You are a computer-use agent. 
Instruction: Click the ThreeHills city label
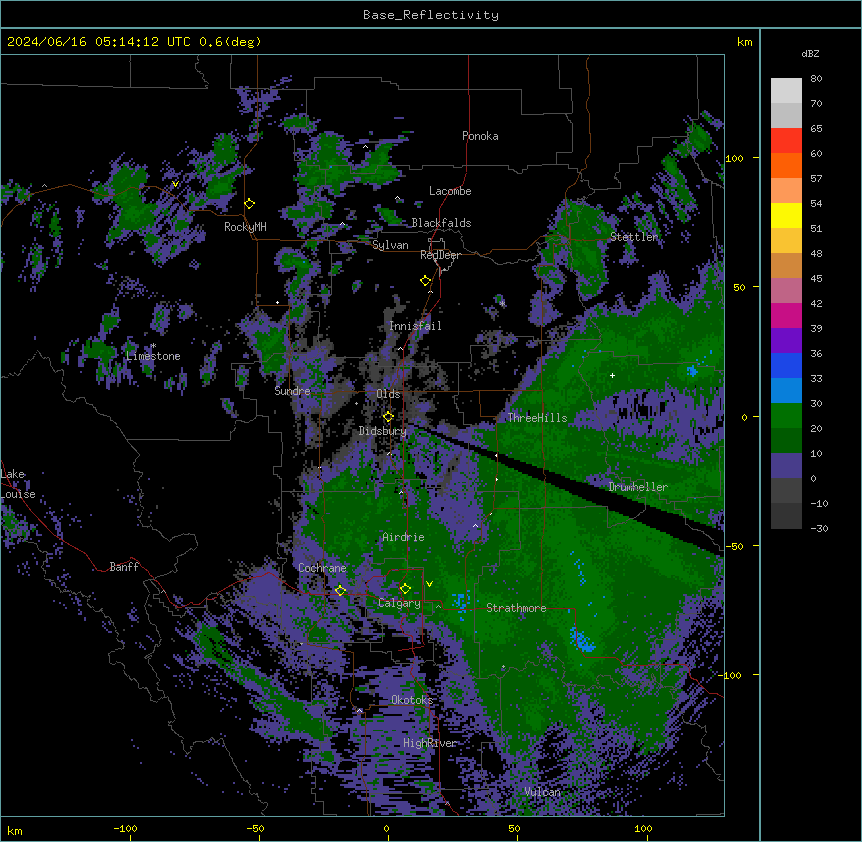coord(537,418)
